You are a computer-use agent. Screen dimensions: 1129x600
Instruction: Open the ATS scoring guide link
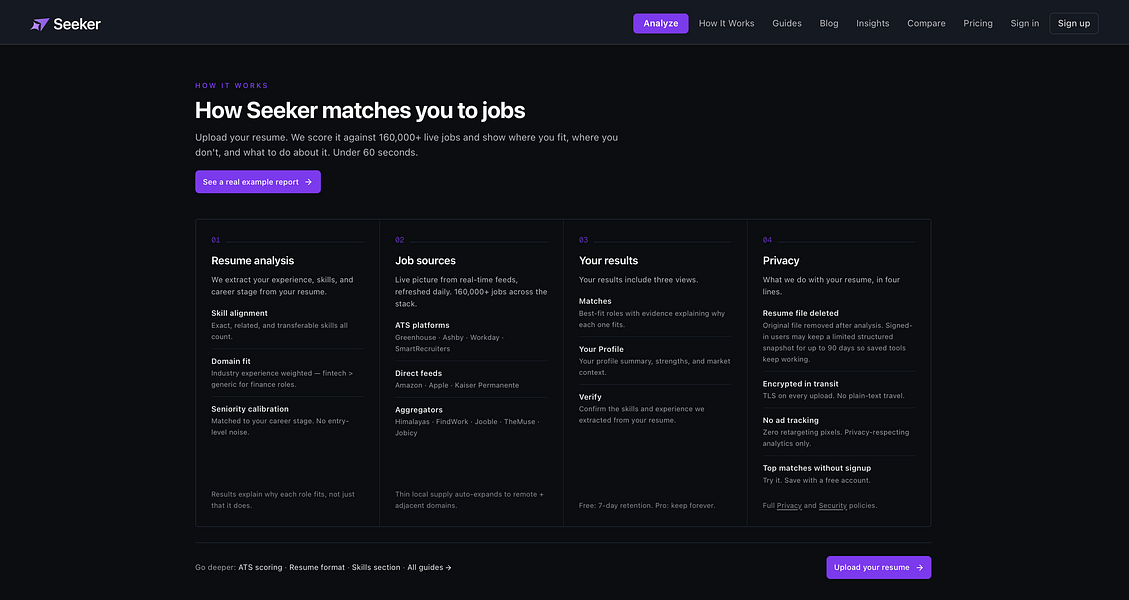click(x=260, y=568)
